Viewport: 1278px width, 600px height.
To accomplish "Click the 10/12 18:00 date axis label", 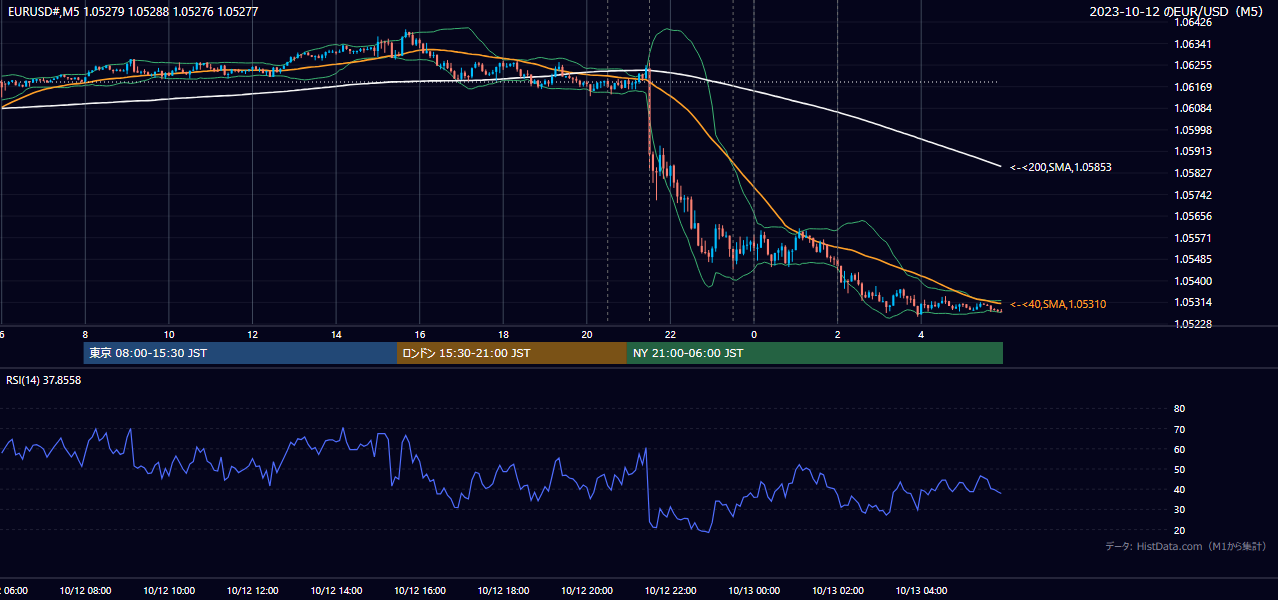I will pos(503,591).
